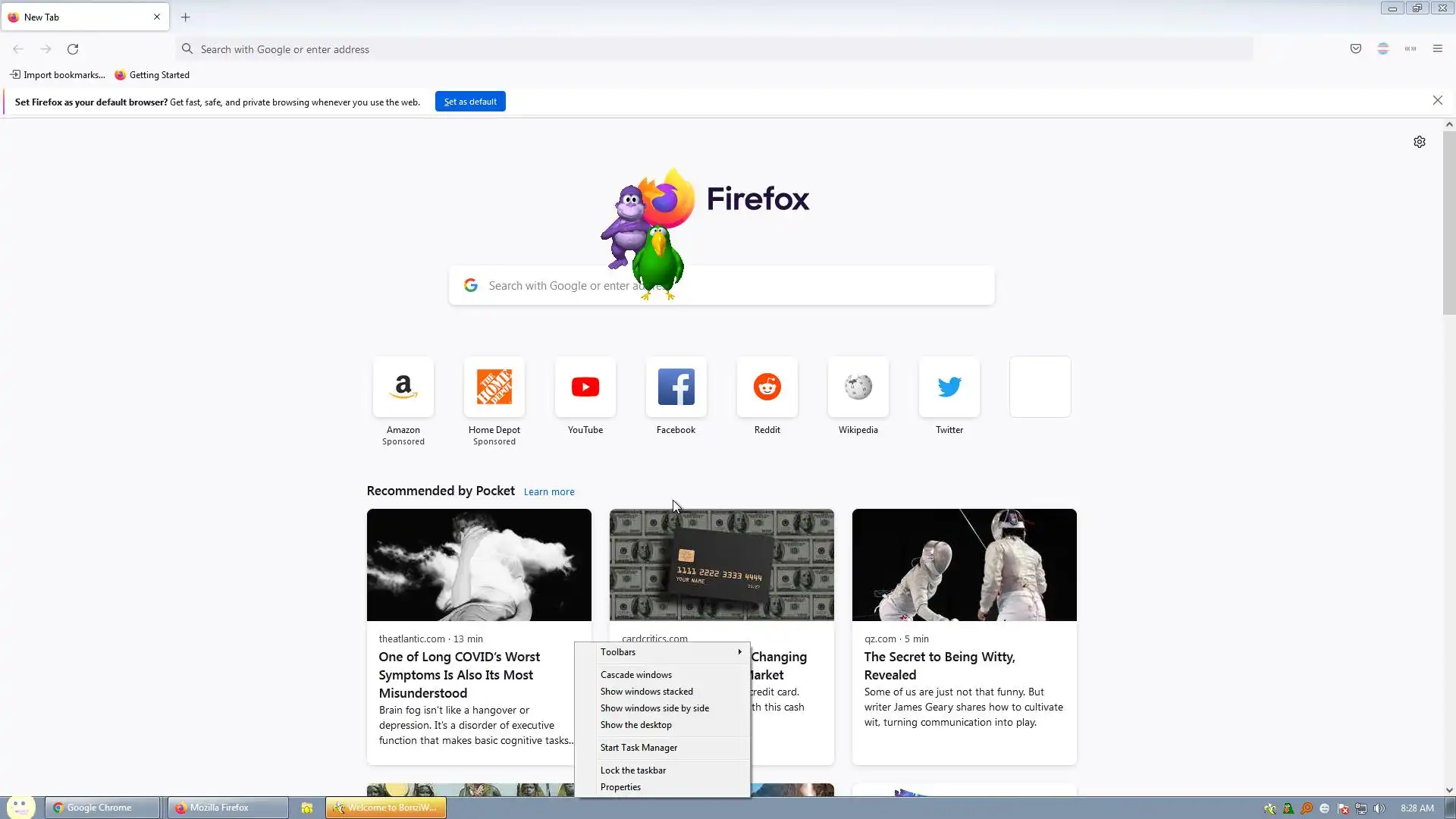1456x819 pixels.
Task: Select Start Task Manager from context menu
Action: (x=639, y=748)
